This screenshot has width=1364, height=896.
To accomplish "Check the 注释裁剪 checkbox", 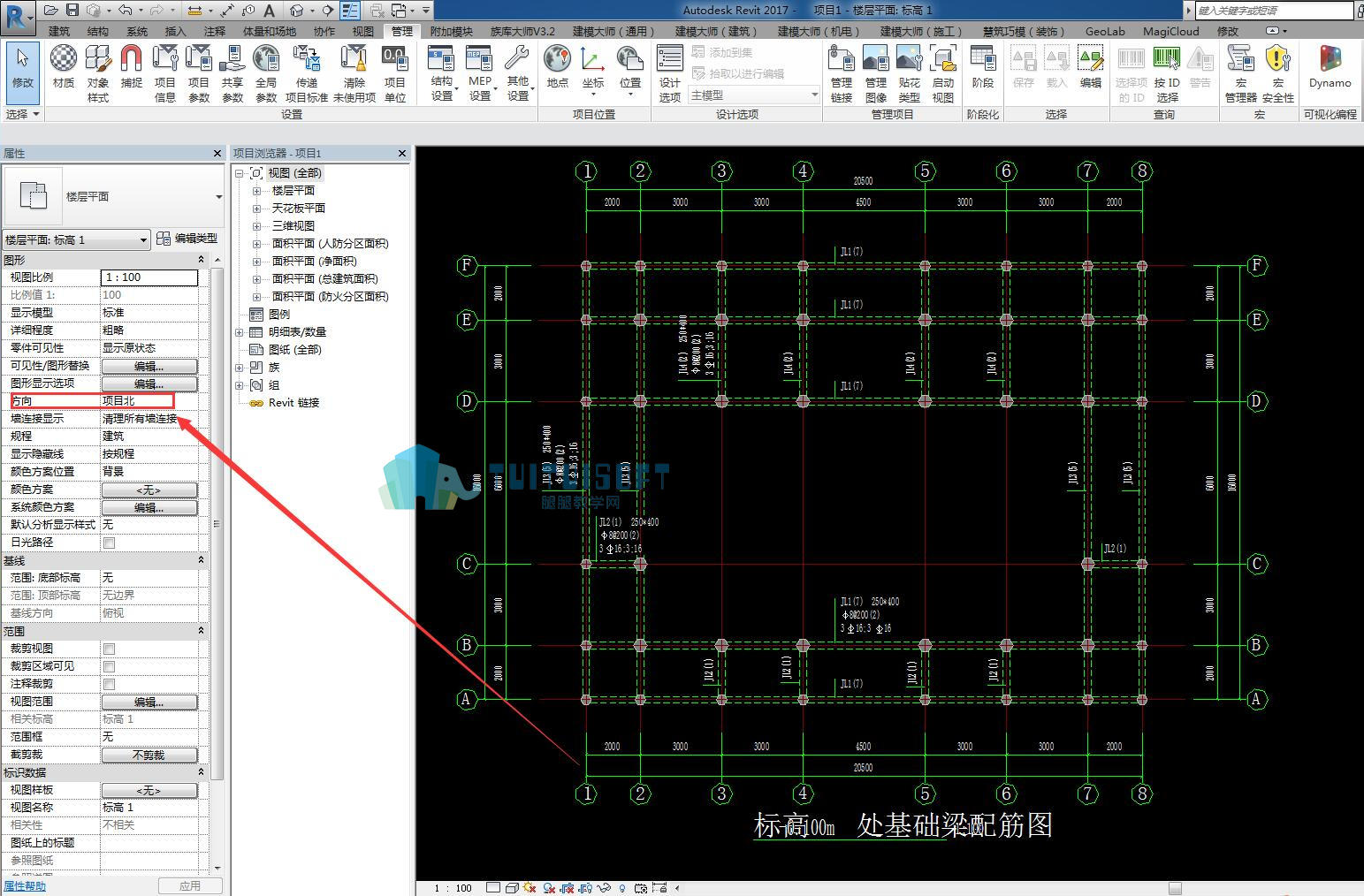I will pos(110,684).
